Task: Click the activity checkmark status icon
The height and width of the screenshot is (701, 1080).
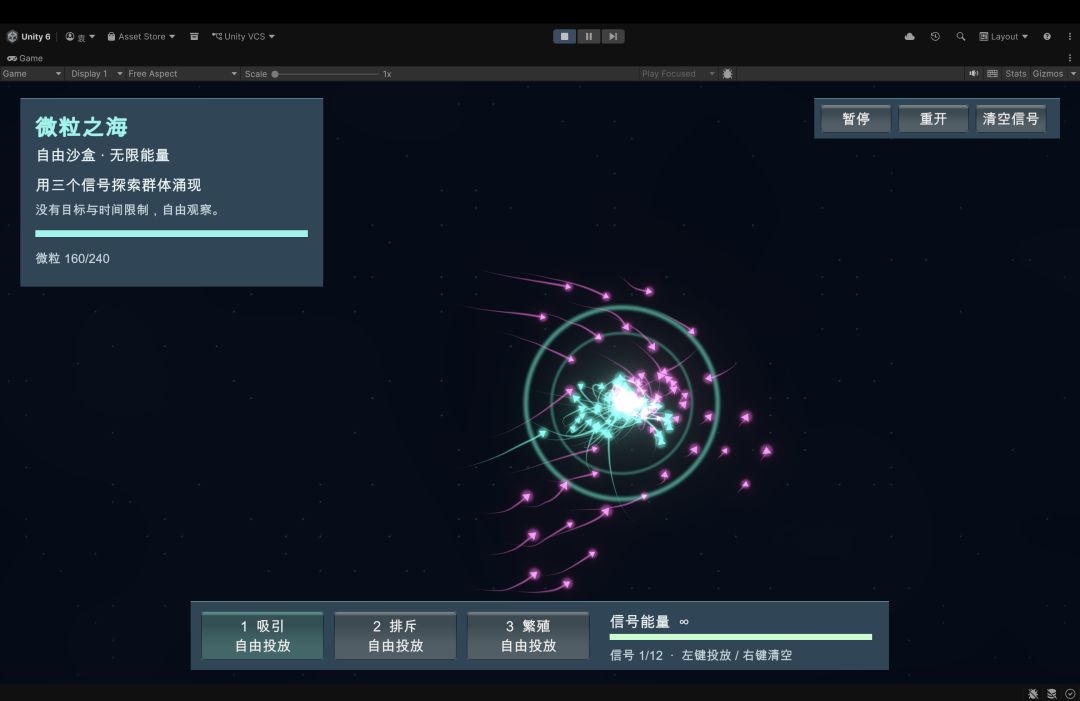Action: click(x=1070, y=693)
